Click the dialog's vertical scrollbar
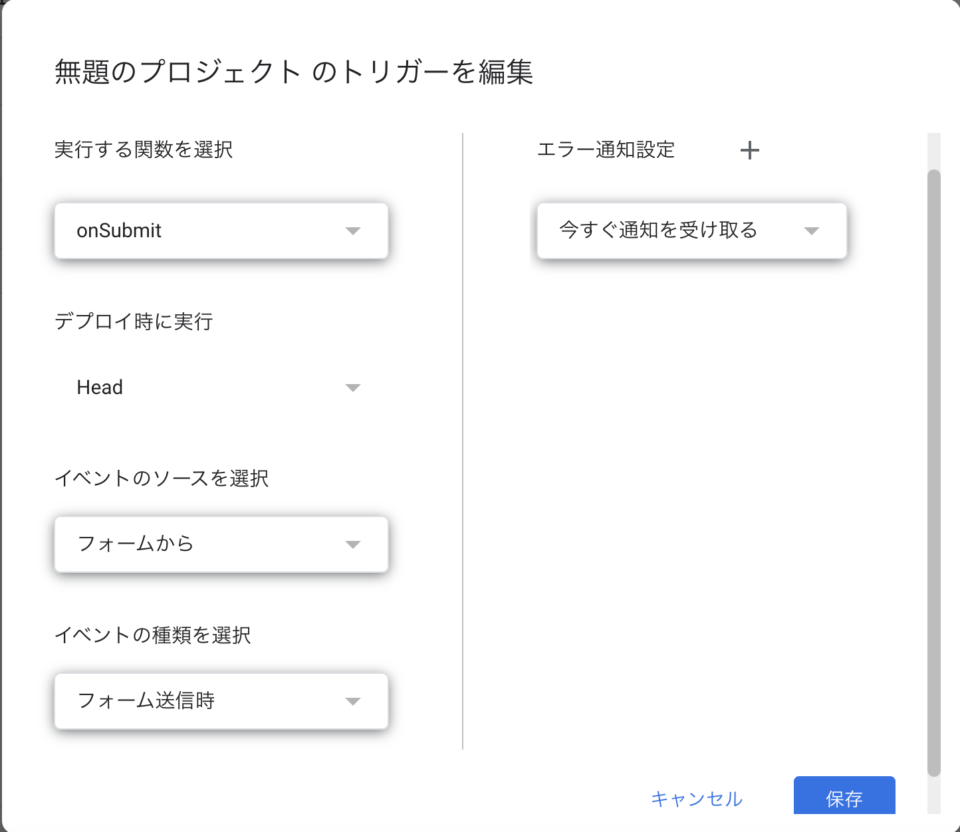Viewport: 960px width, 832px height. [x=934, y=473]
